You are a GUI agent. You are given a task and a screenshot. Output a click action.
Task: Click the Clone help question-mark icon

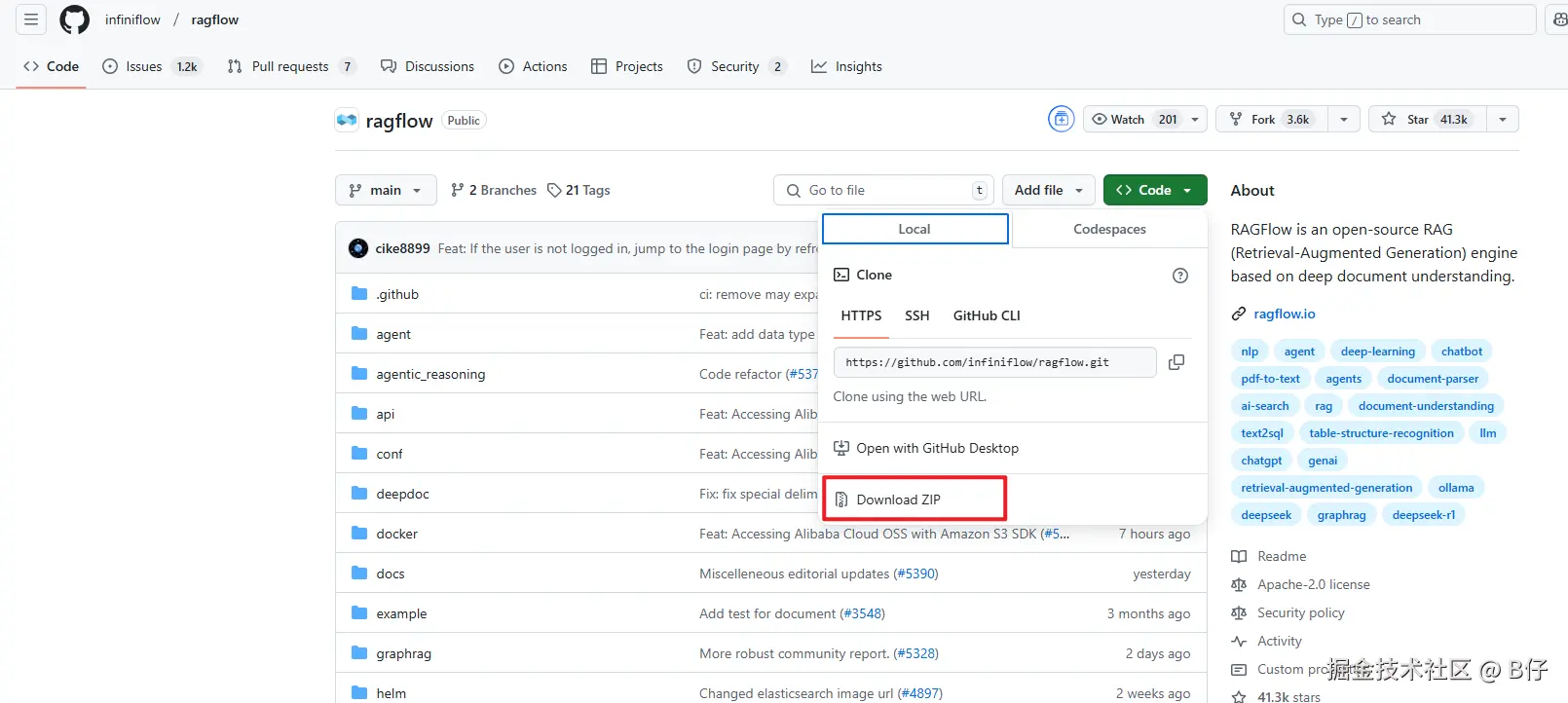click(1180, 276)
